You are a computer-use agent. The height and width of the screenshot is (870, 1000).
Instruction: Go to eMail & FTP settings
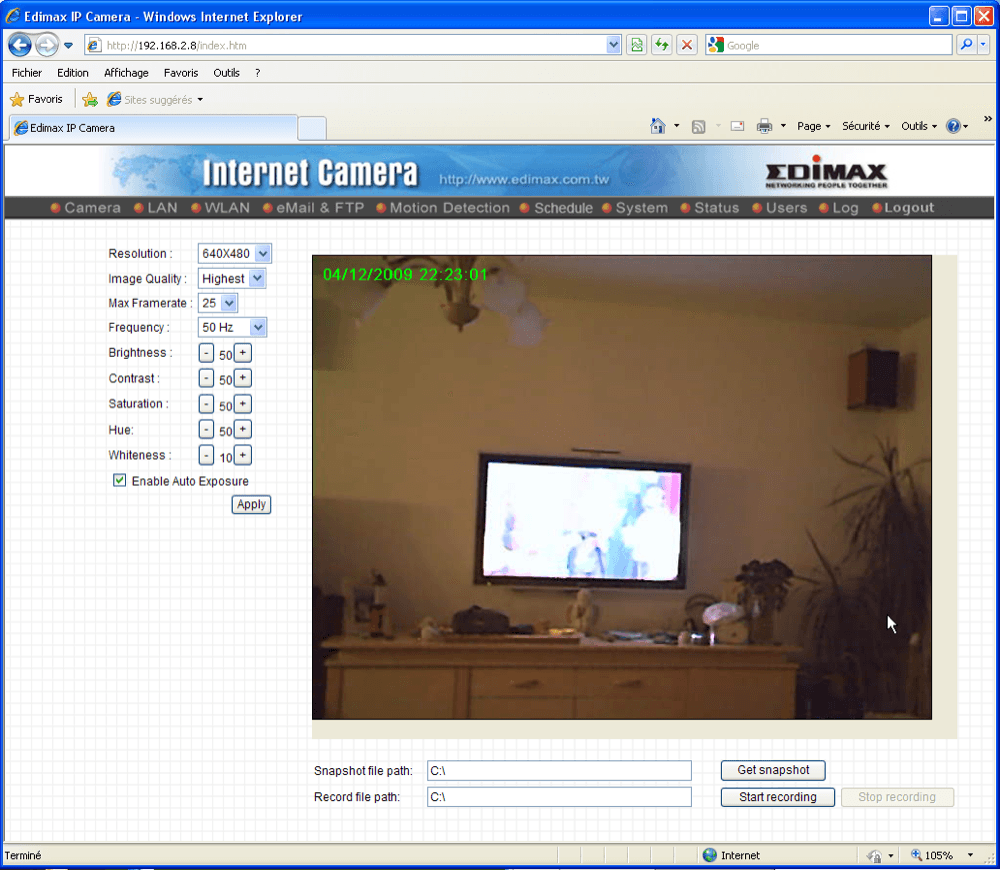click(x=313, y=208)
